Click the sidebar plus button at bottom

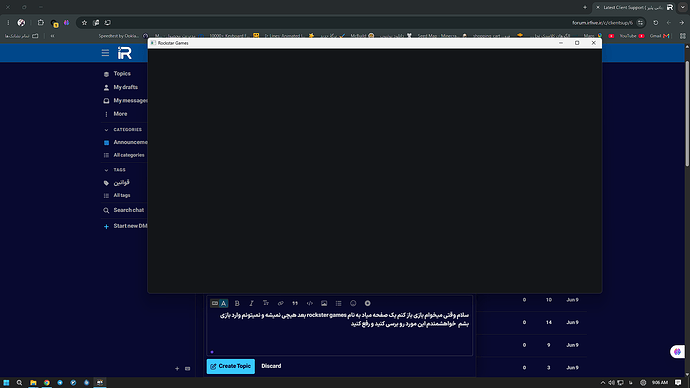[177, 369]
